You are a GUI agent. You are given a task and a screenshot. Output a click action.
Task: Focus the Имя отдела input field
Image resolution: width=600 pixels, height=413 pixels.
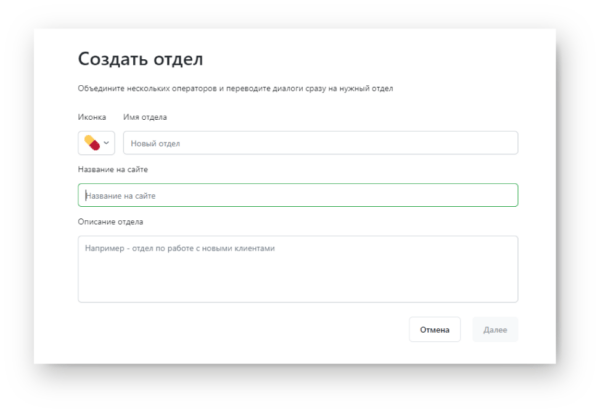pos(321,143)
